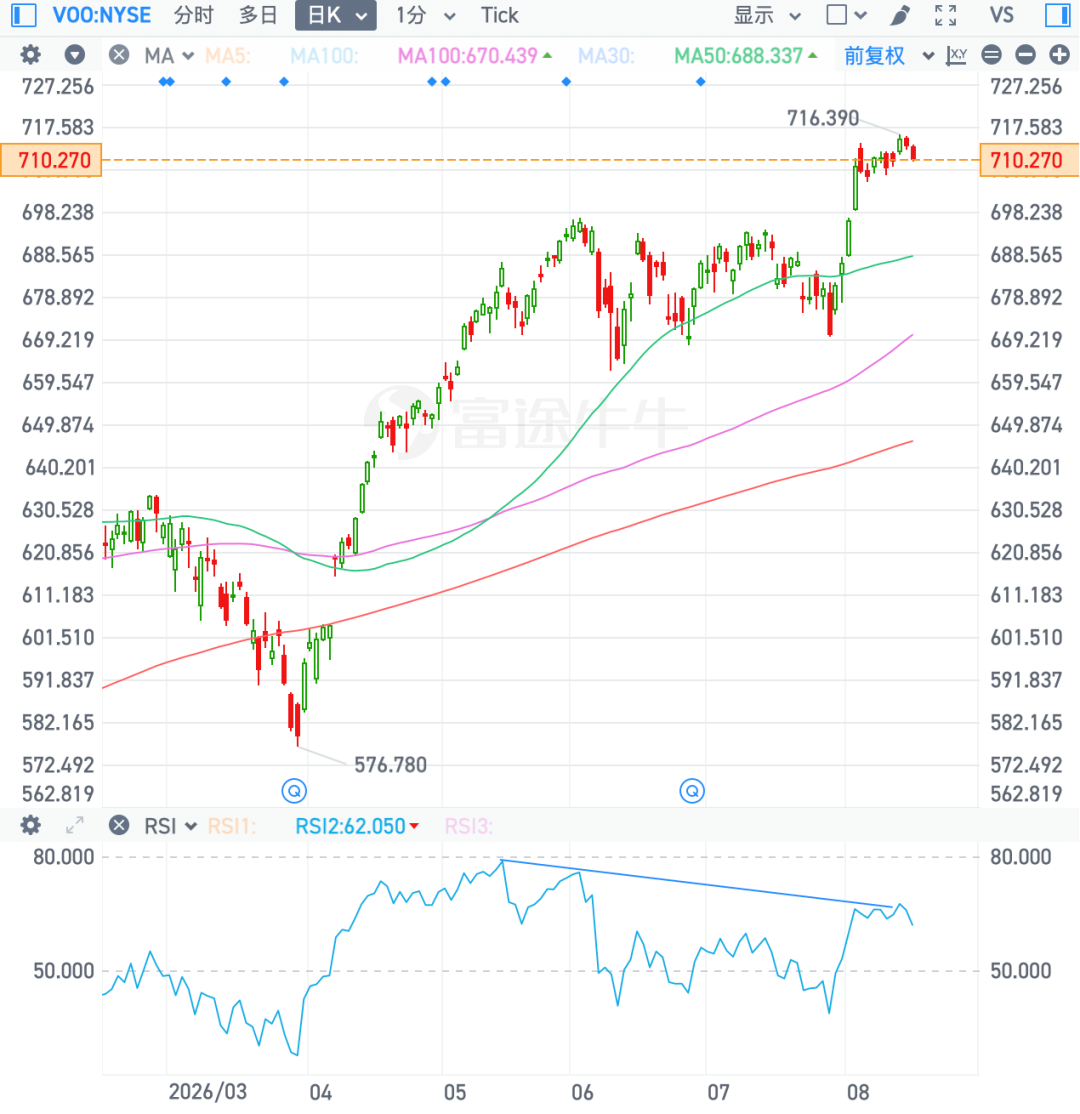The height and width of the screenshot is (1114, 1080).
Task: Click the 2026/03 date label
Action: [207, 1092]
